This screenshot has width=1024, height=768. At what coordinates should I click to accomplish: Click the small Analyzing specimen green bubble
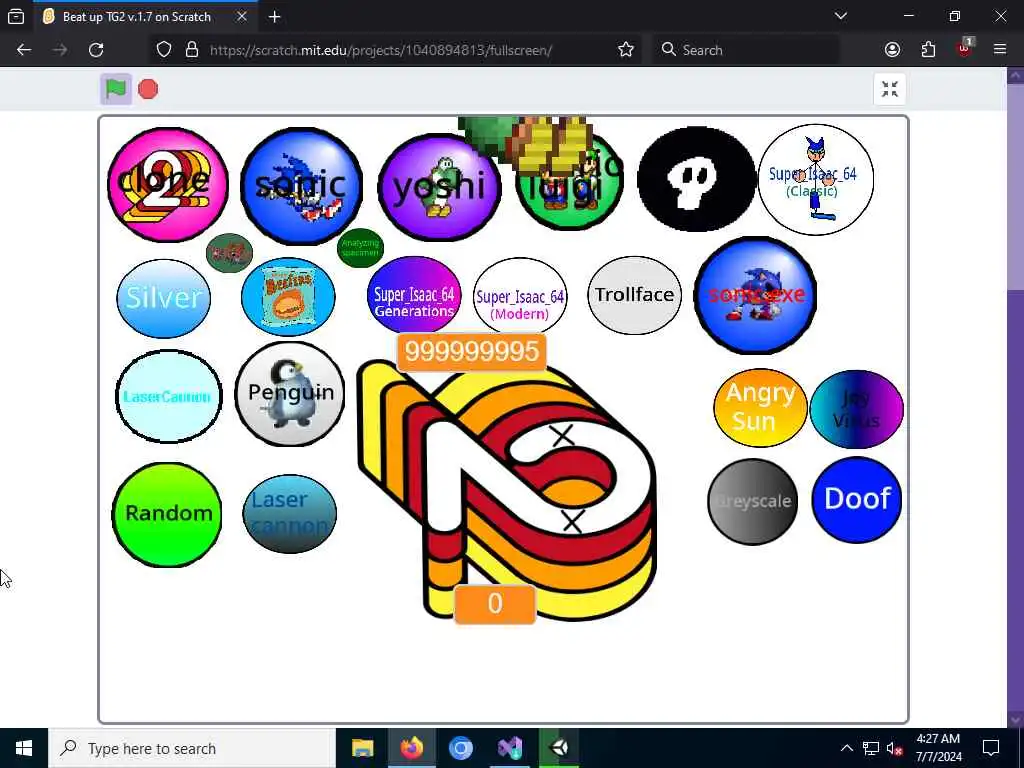[360, 248]
